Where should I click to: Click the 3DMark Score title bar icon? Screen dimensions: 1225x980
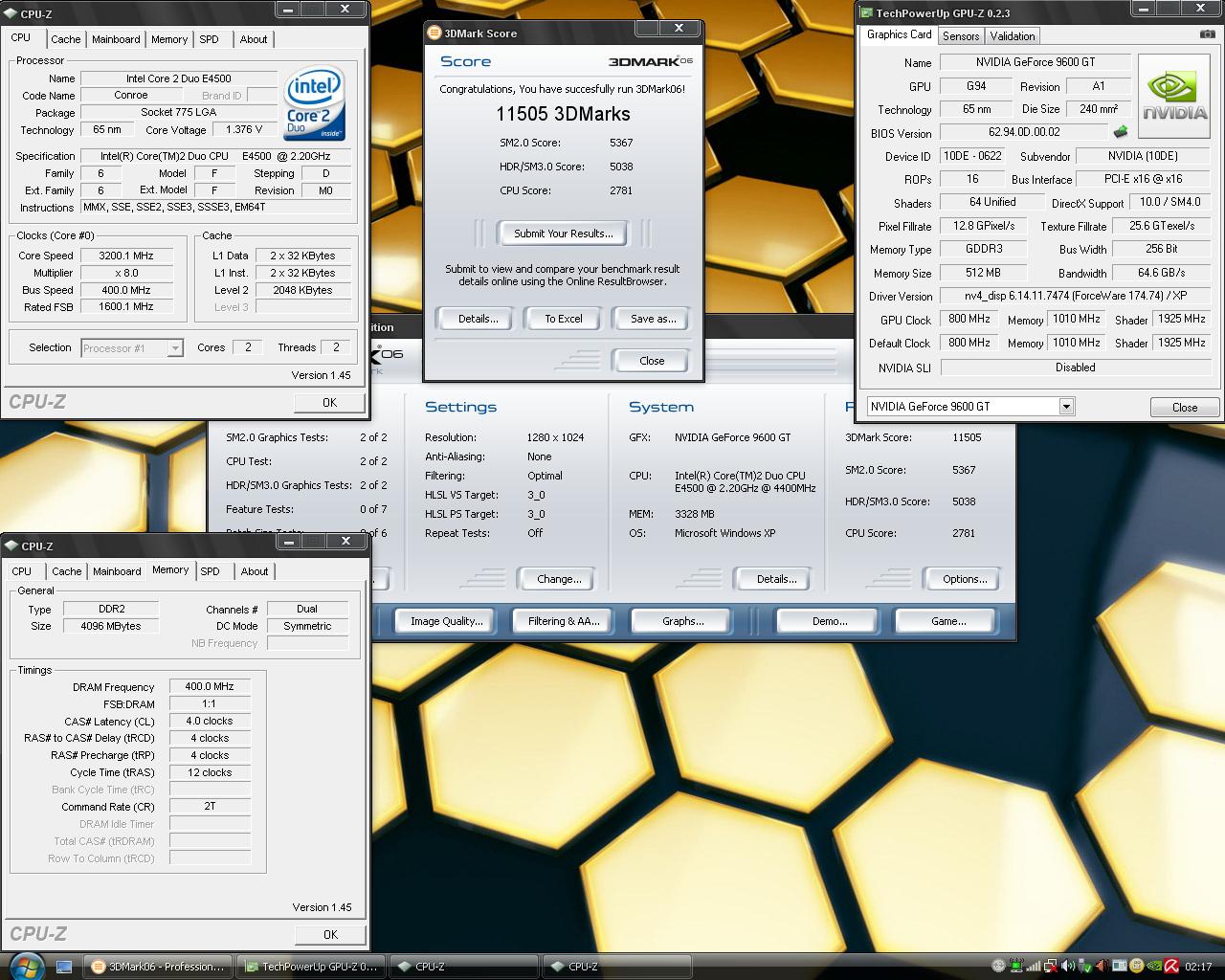coord(434,33)
